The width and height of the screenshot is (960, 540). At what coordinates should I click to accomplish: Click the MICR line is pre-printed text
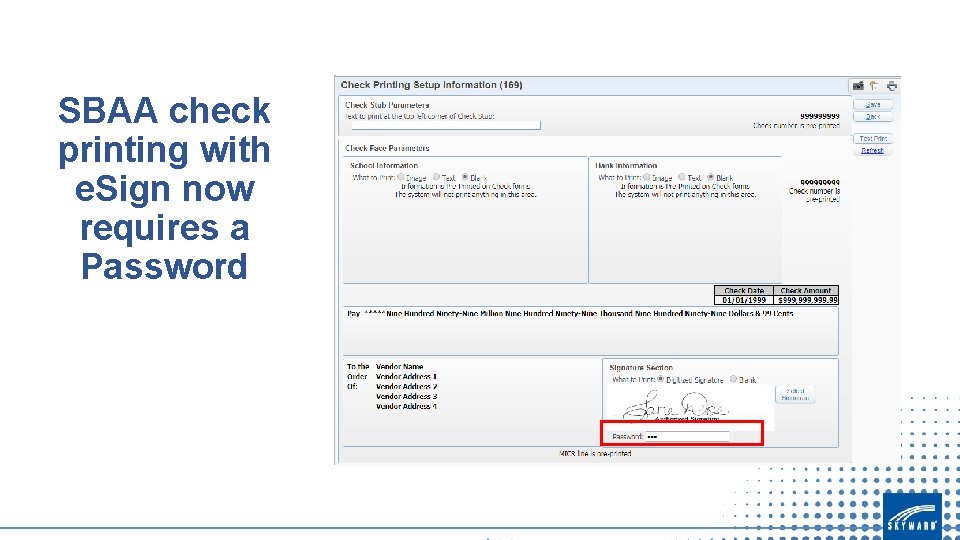coord(594,454)
